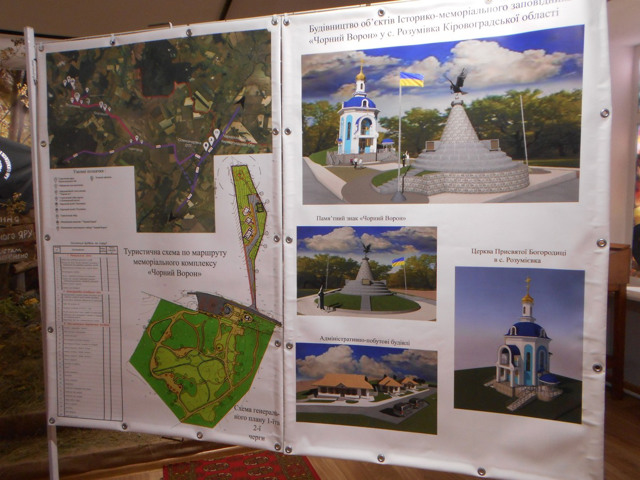Viewport: 640px width, 480px height.
Task: Click the 'Пам'ятний знак «Чорний Ворон»' caption
Action: [366, 216]
